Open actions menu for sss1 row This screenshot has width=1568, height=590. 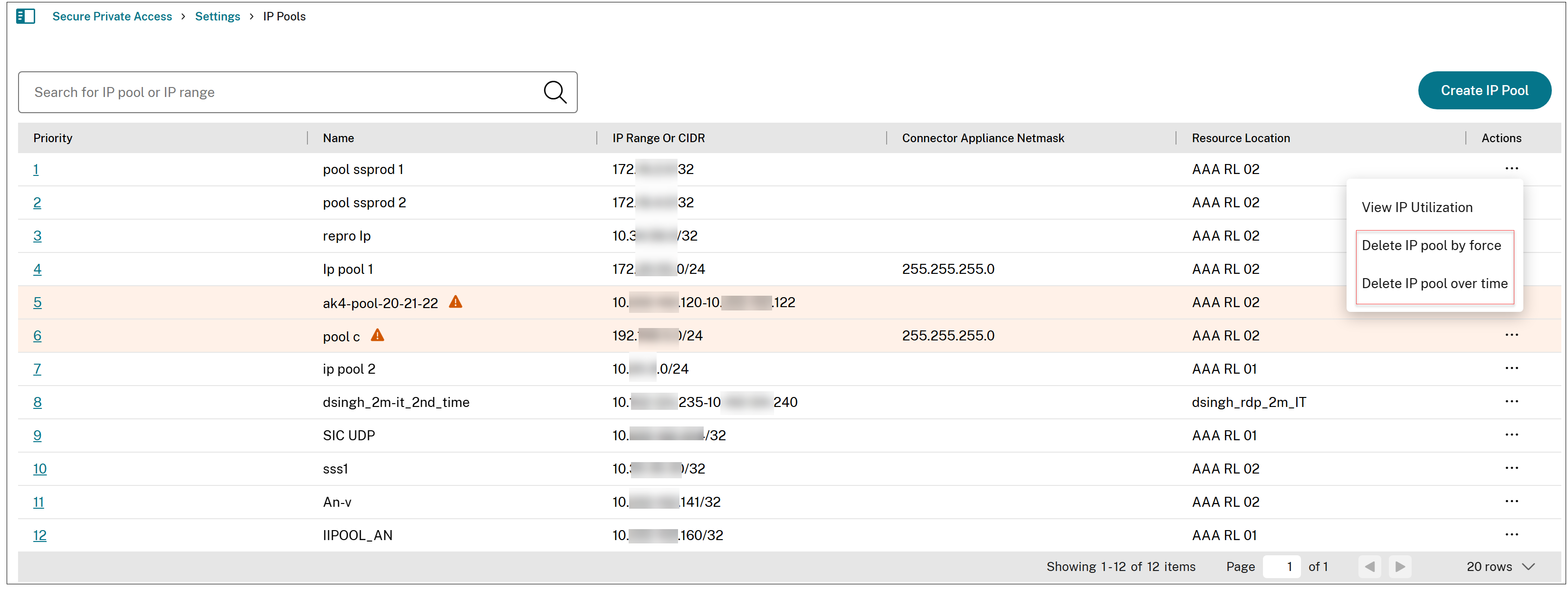tap(1511, 468)
